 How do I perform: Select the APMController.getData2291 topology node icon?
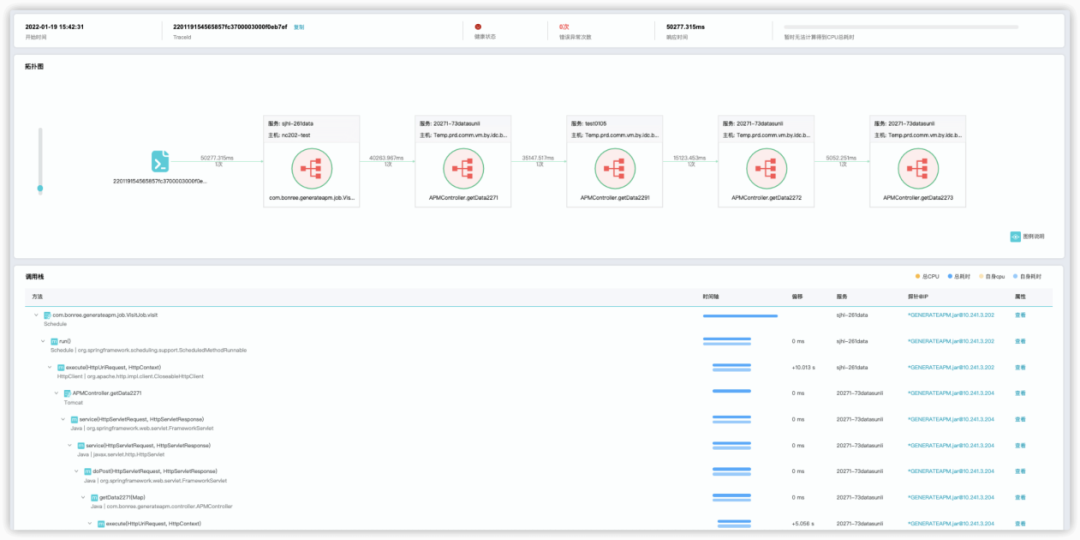pos(615,166)
